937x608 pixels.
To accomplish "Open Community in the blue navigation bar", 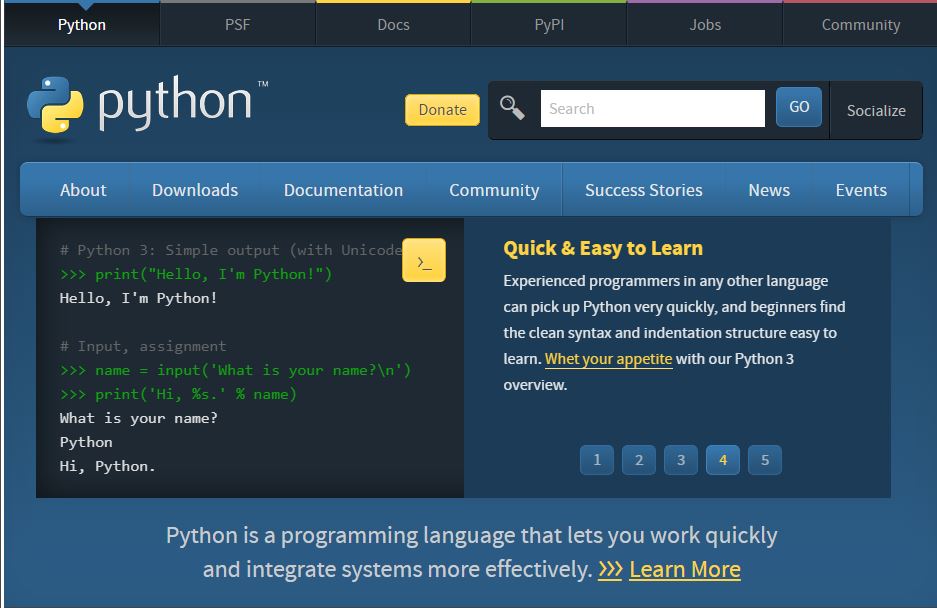I will click(494, 190).
